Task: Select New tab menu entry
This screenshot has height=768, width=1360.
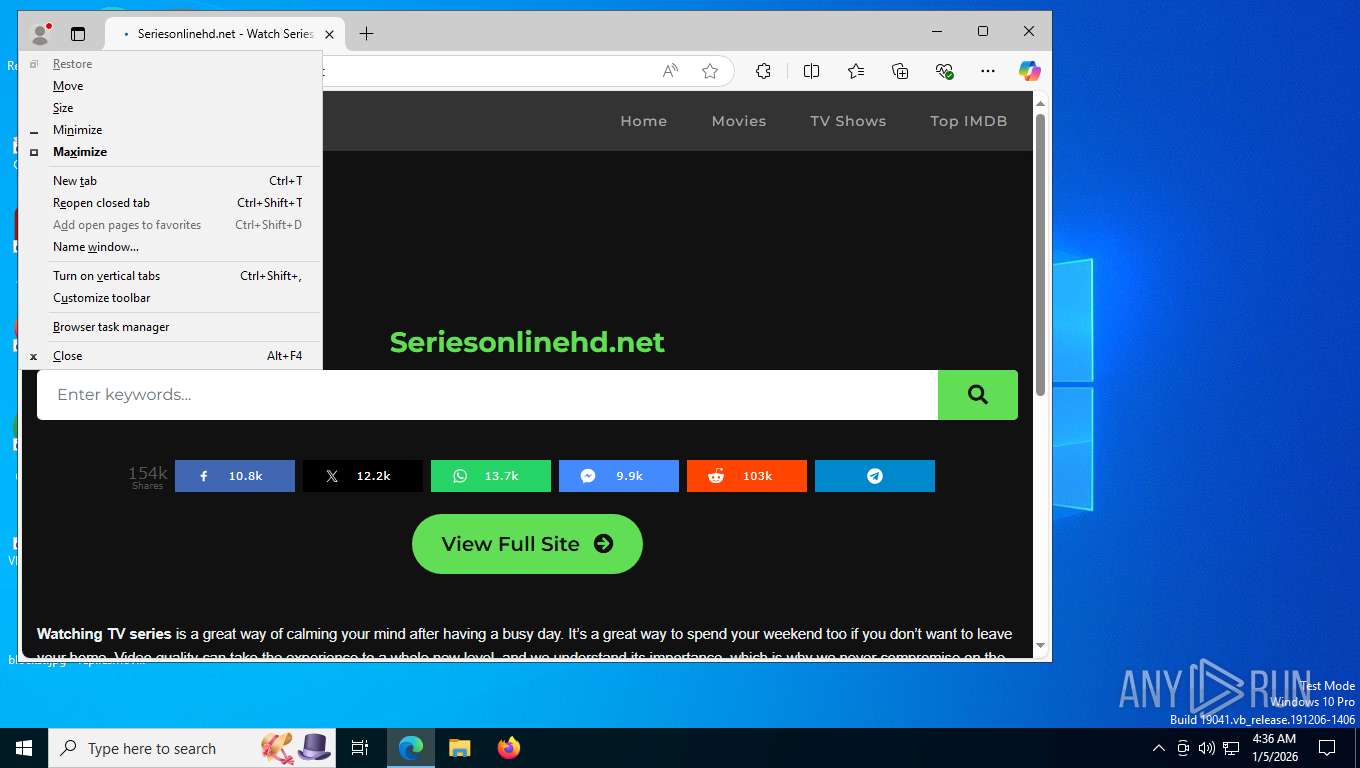Action: [170, 181]
